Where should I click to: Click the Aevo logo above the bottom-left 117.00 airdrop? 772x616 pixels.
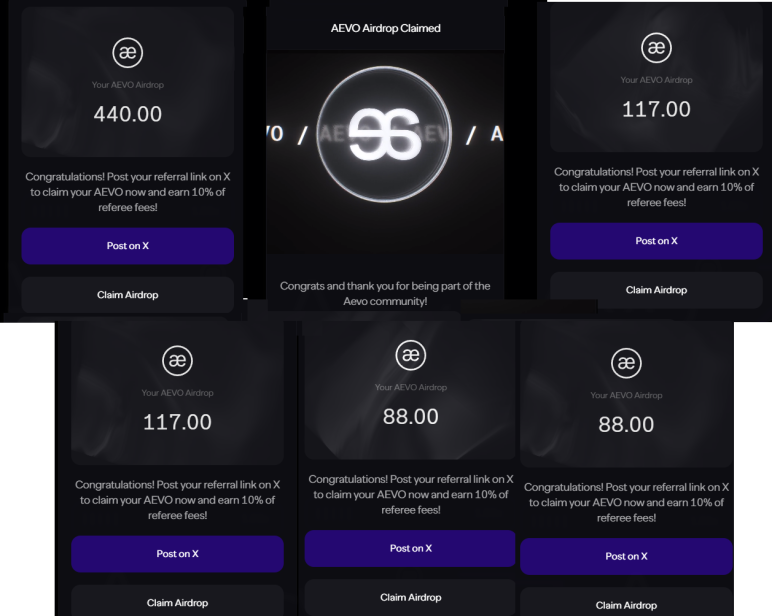(x=177, y=360)
